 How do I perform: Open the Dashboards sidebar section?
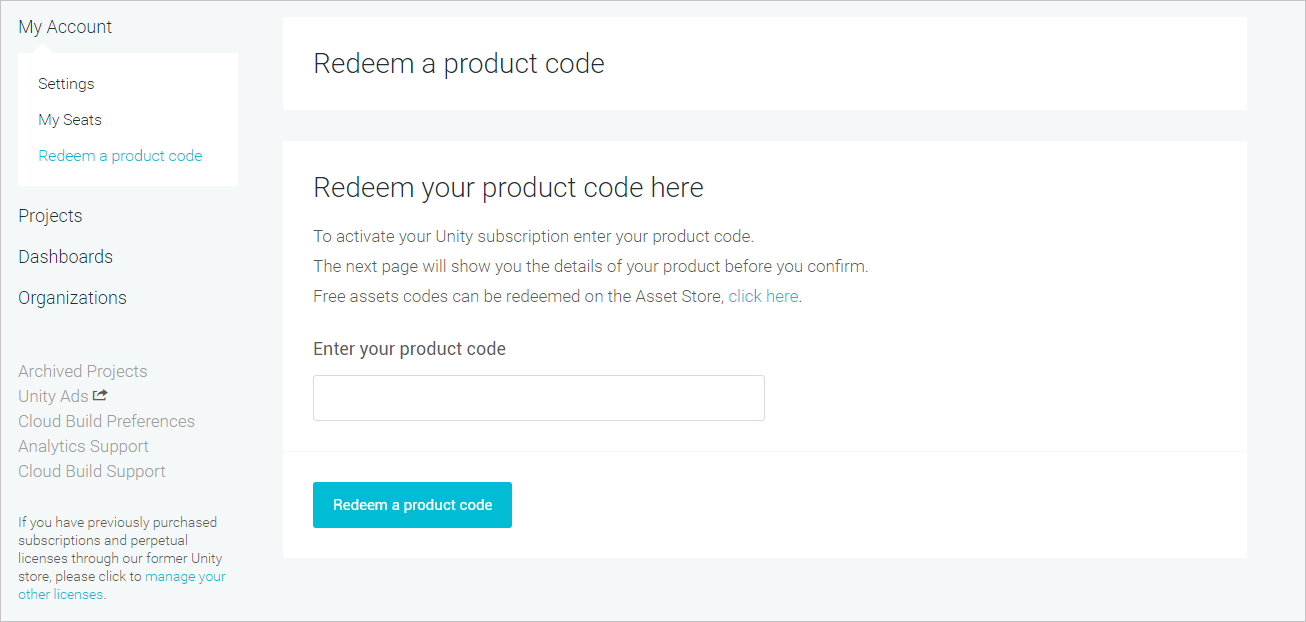[x=65, y=257]
